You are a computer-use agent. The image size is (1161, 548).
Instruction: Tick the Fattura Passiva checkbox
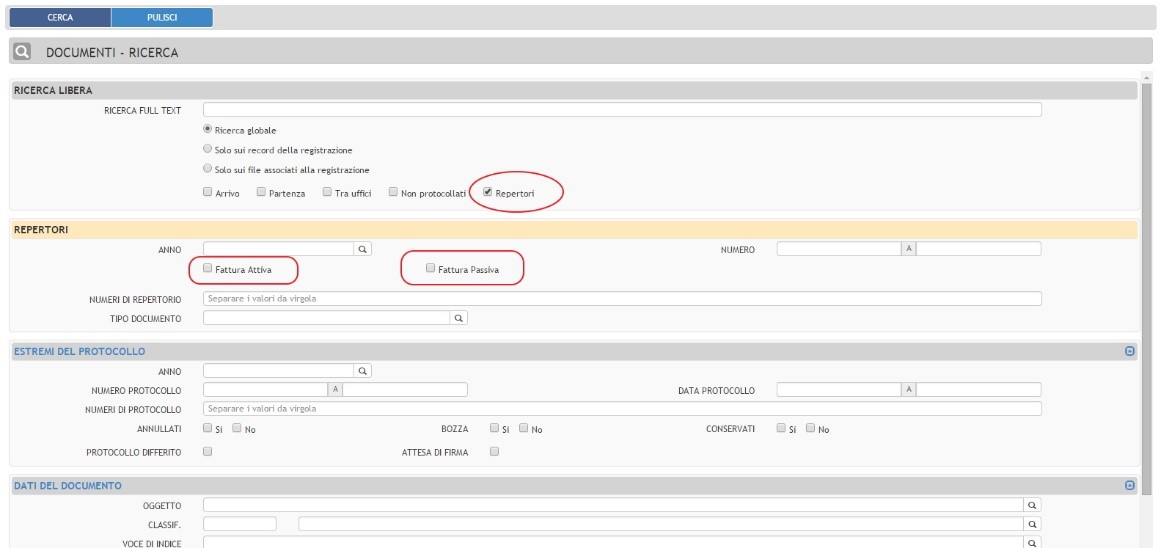(430, 269)
